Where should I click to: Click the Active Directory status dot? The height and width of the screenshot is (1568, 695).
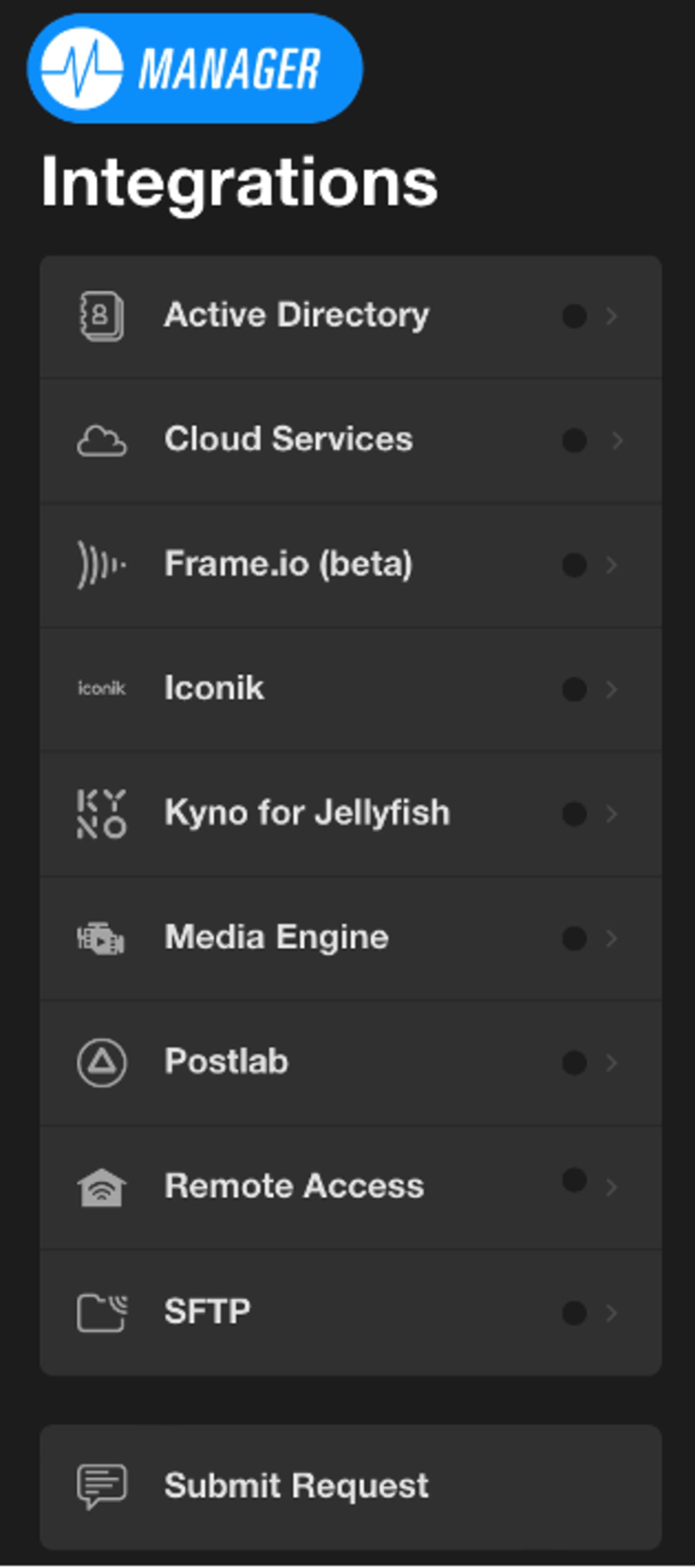coord(574,316)
